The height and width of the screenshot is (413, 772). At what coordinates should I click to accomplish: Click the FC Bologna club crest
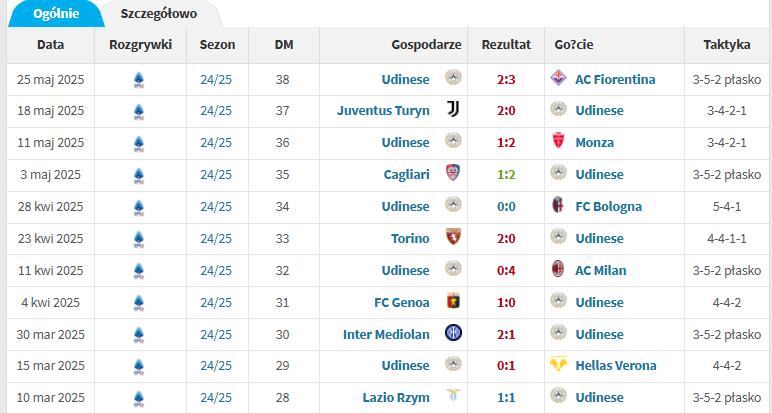(558, 205)
